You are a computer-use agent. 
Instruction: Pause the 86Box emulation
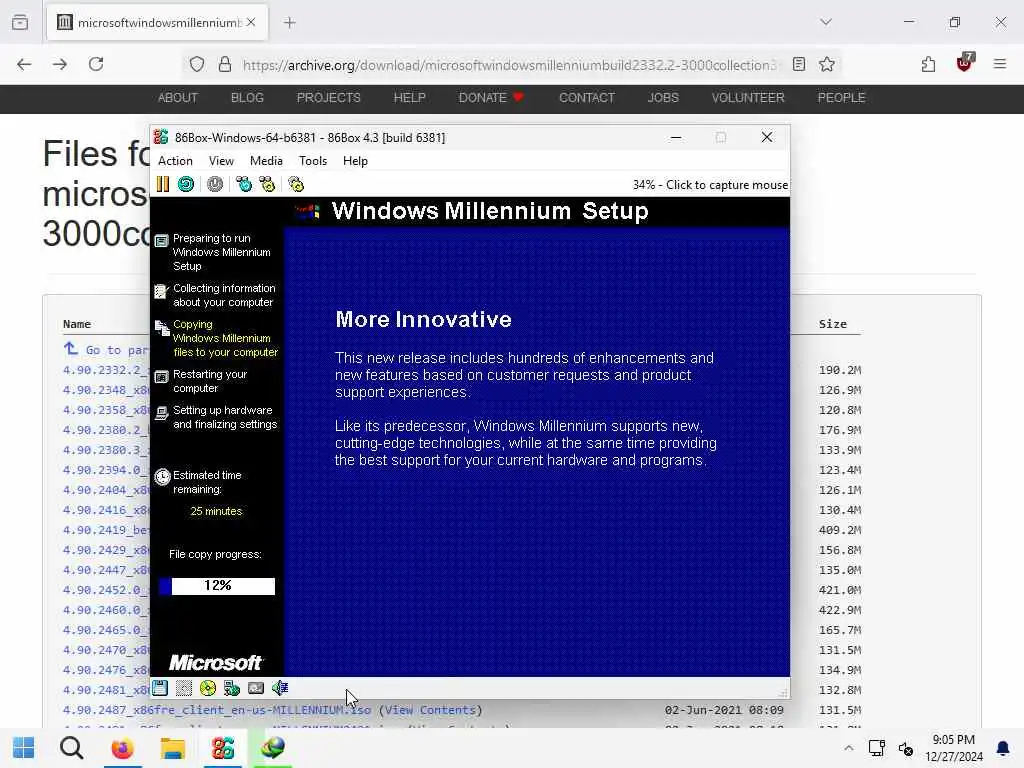[163, 184]
